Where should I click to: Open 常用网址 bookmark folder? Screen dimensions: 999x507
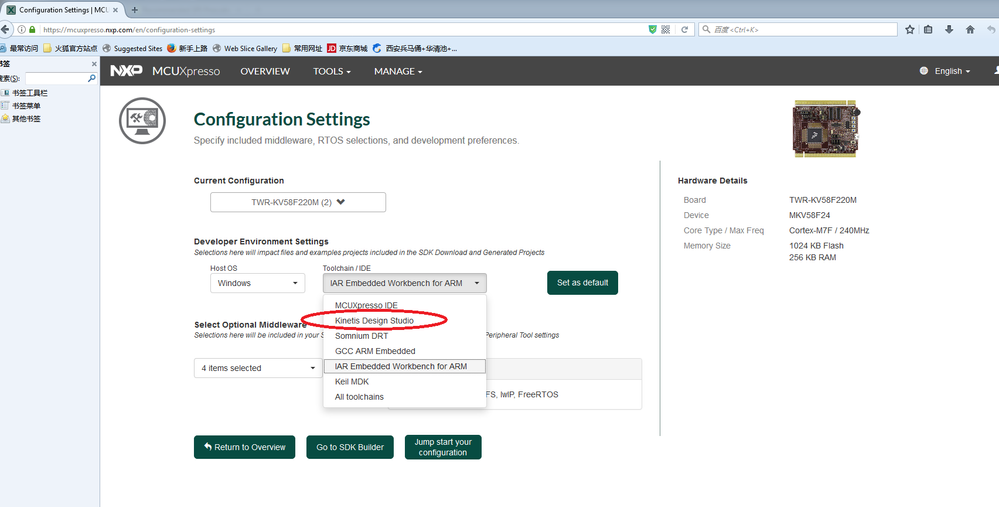point(303,48)
